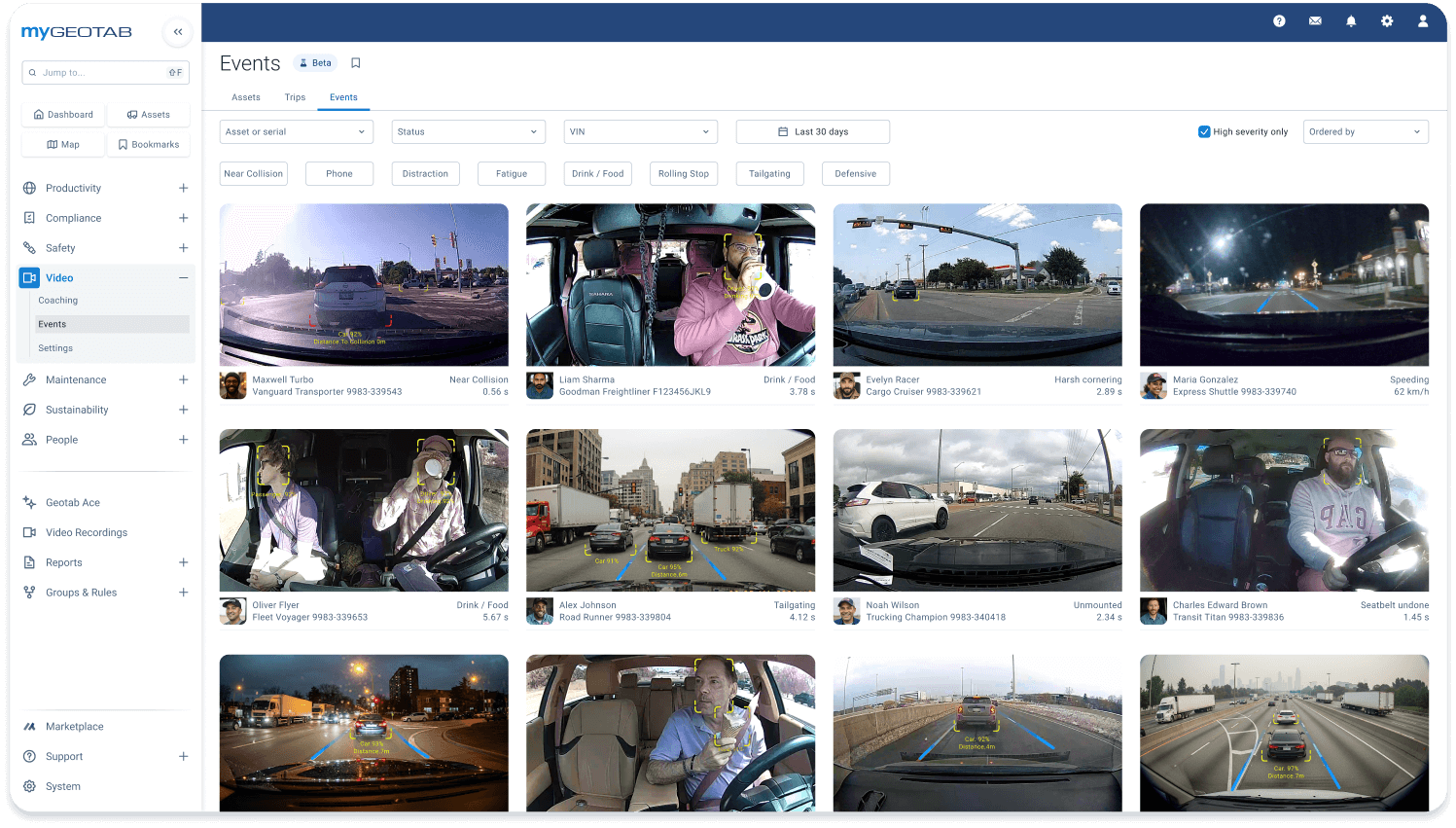The image size is (1456, 828).
Task: Open the messages envelope icon
Action: (x=1315, y=20)
